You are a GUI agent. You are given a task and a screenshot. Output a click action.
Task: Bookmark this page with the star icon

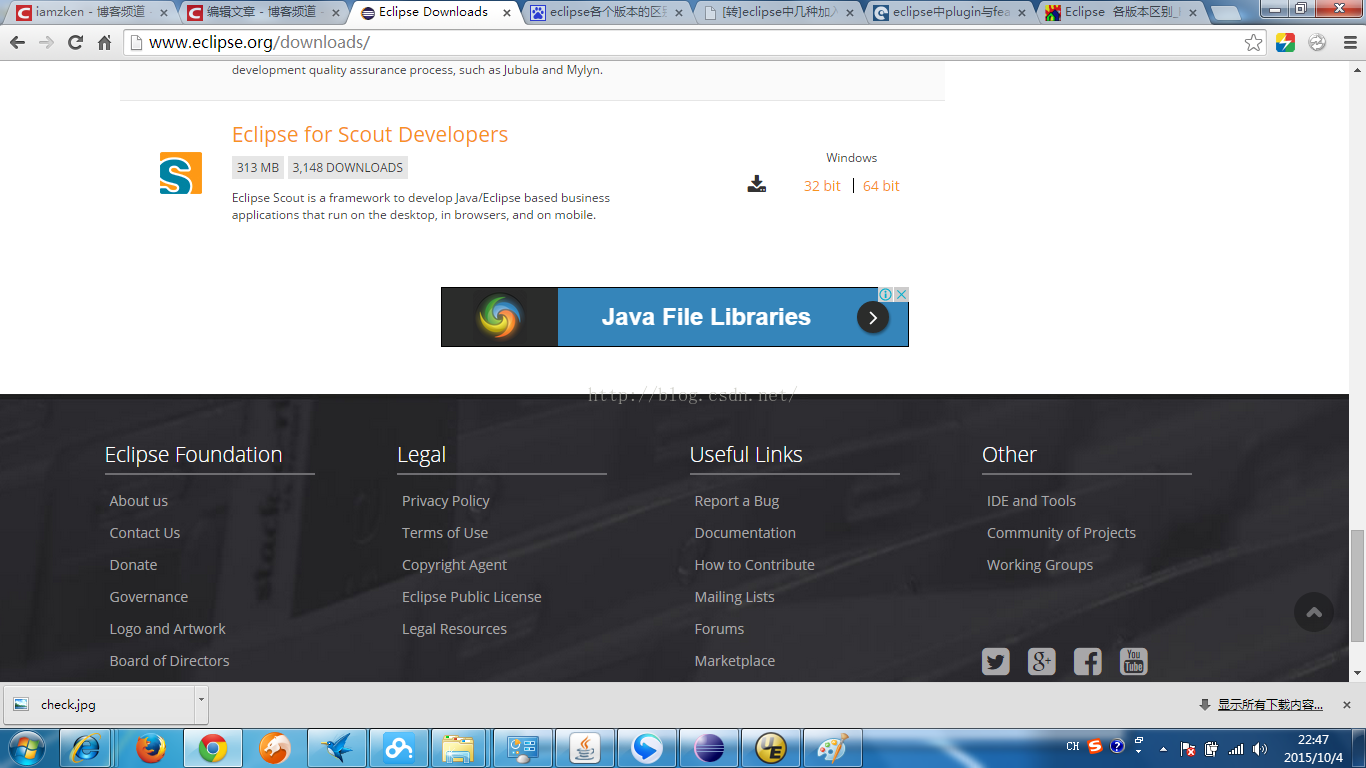(1253, 43)
